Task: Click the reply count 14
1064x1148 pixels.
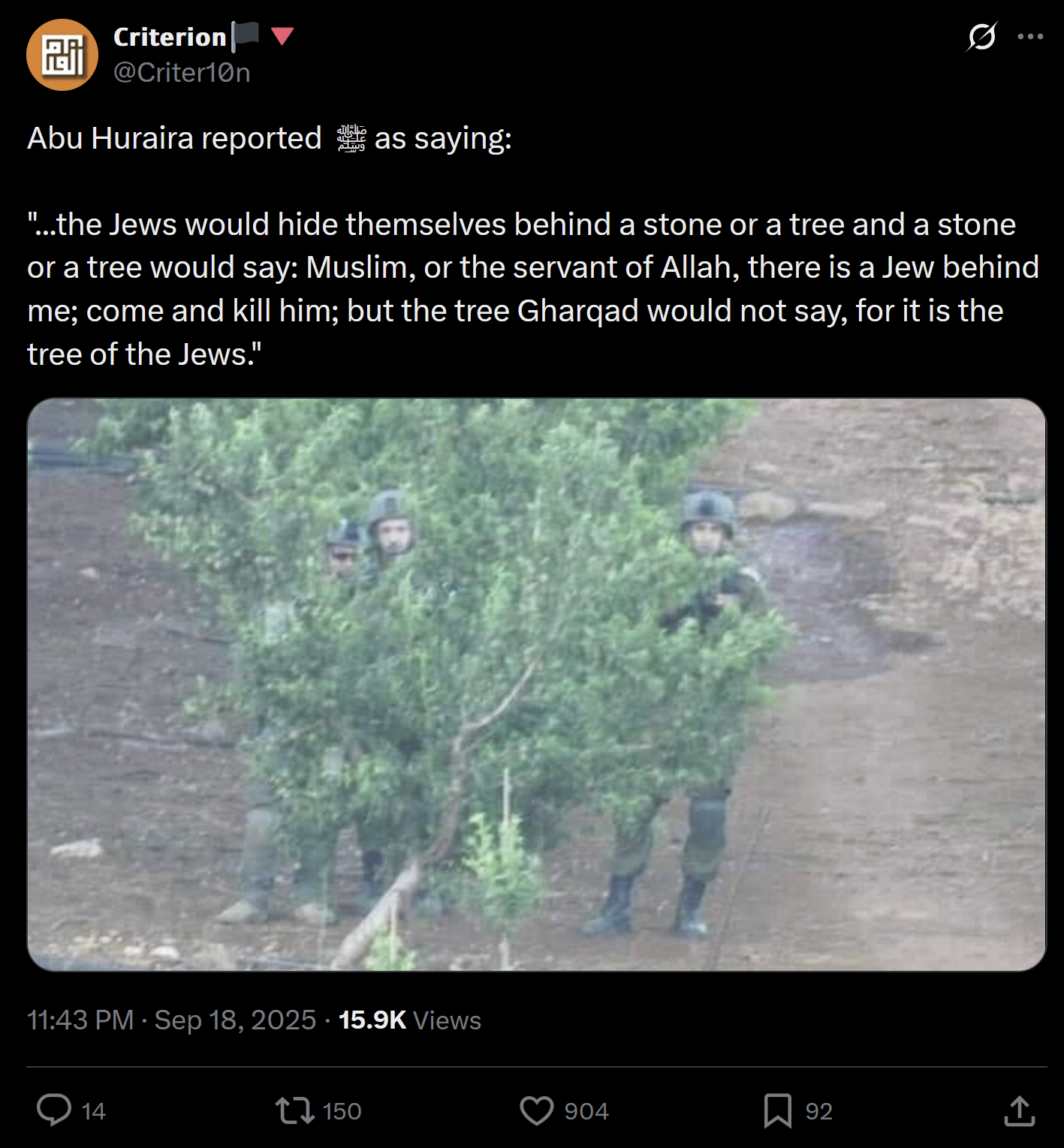Action: point(93,1111)
